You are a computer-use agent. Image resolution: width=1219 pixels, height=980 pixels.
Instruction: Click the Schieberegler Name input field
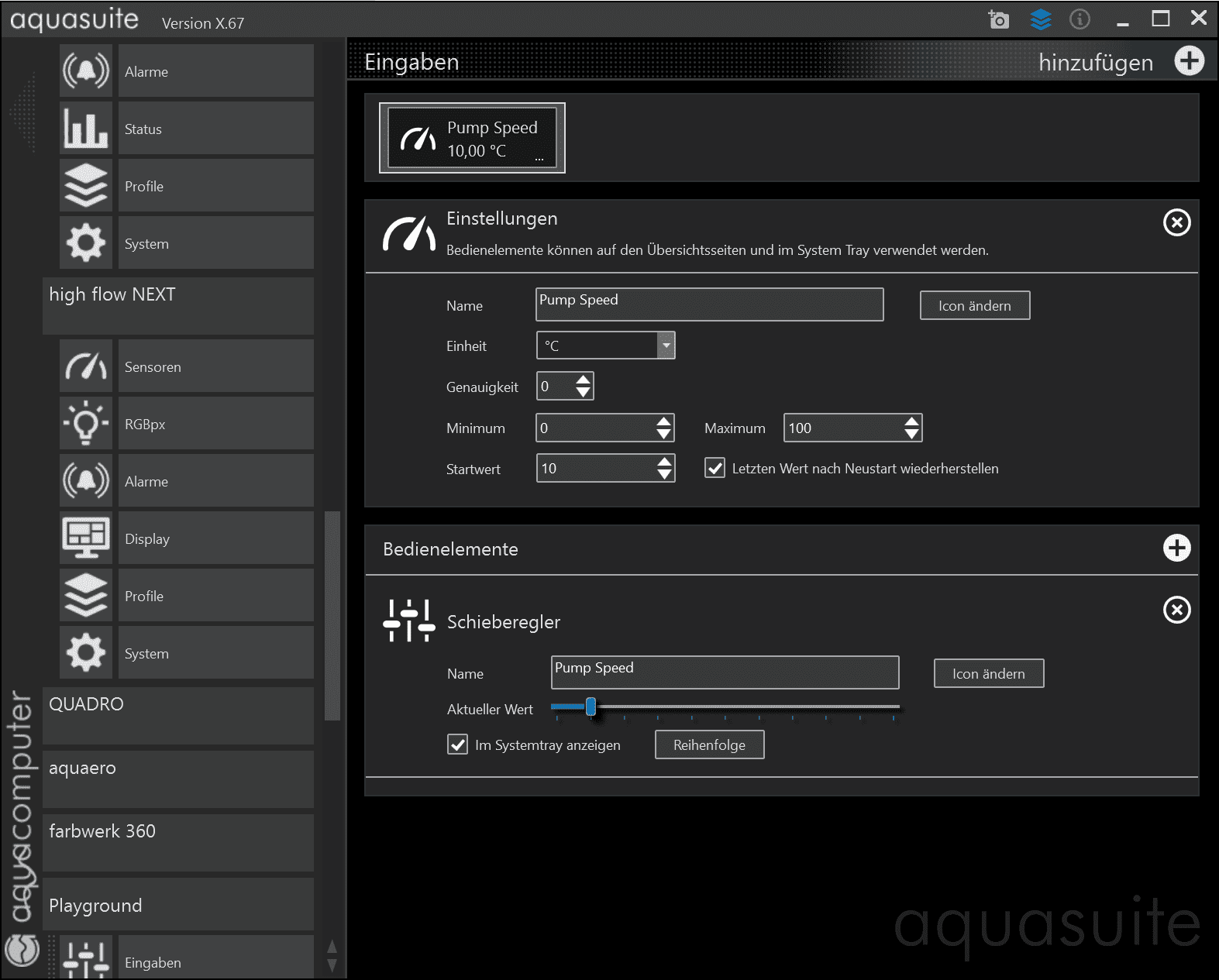pos(725,672)
